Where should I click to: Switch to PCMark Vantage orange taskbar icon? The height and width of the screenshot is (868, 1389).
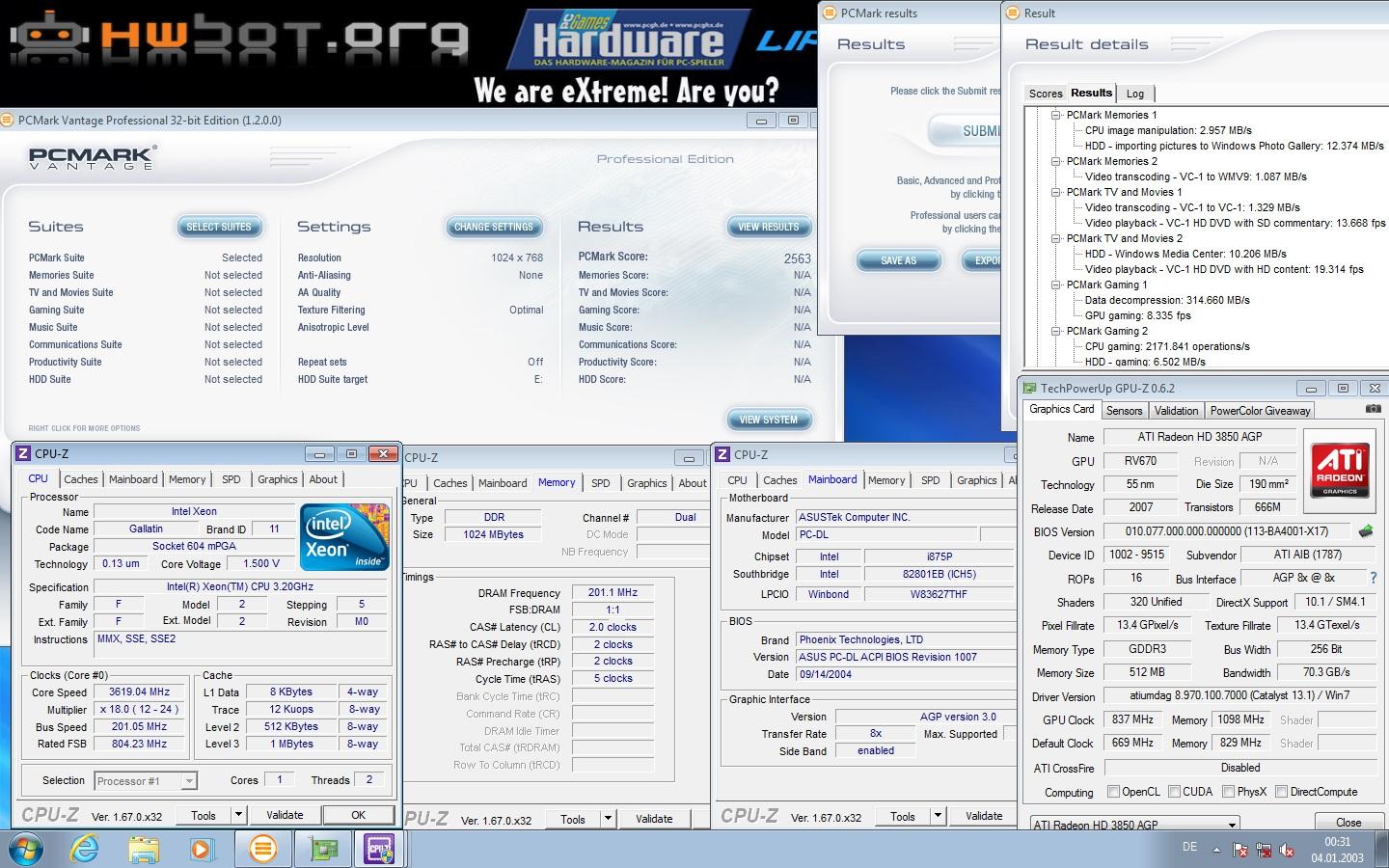[261, 850]
